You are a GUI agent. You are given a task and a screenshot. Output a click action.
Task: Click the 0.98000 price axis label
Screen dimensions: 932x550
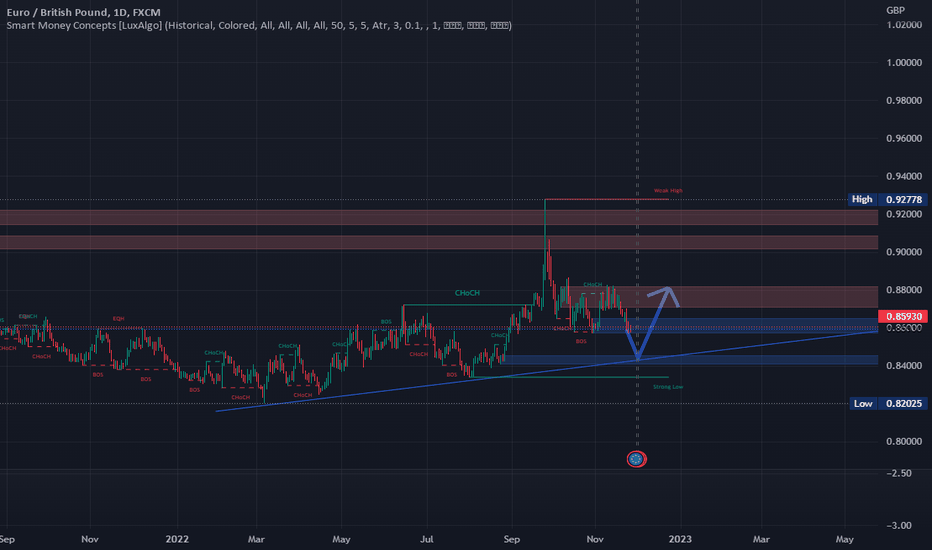point(903,100)
